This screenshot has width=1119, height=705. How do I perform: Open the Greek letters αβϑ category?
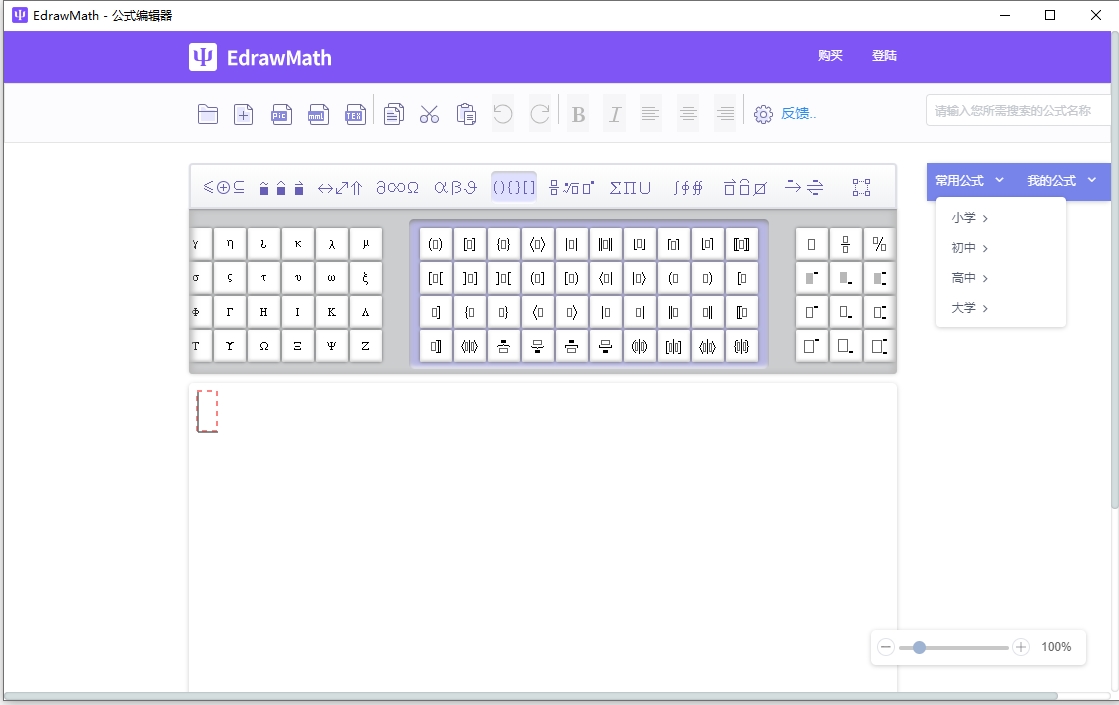(x=455, y=188)
